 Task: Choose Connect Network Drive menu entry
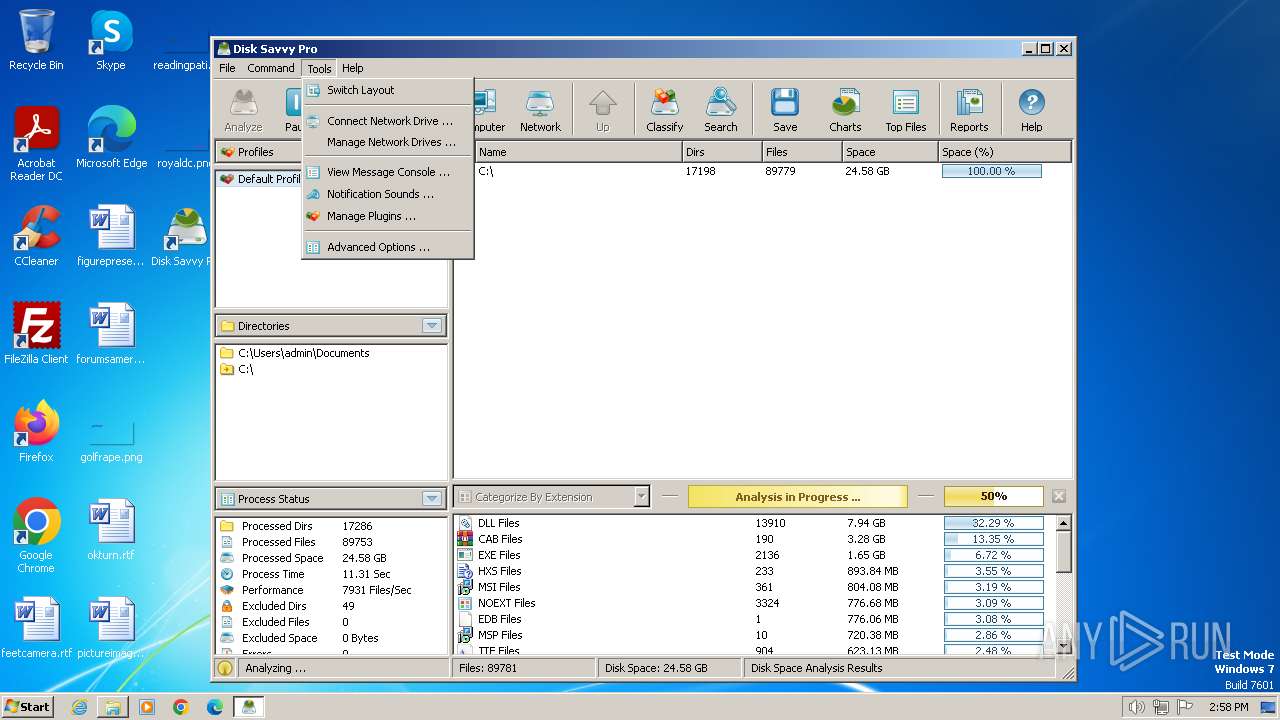(x=388, y=121)
